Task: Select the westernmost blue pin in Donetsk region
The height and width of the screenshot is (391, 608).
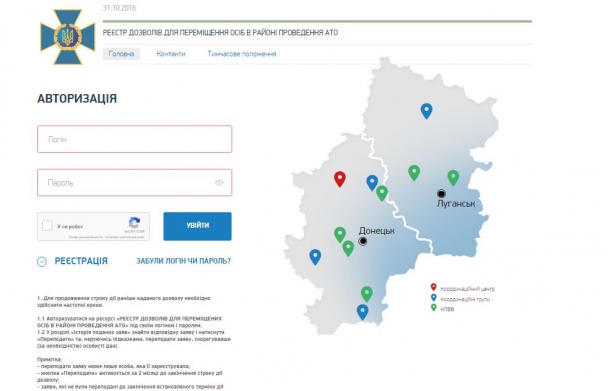Action: click(x=315, y=257)
